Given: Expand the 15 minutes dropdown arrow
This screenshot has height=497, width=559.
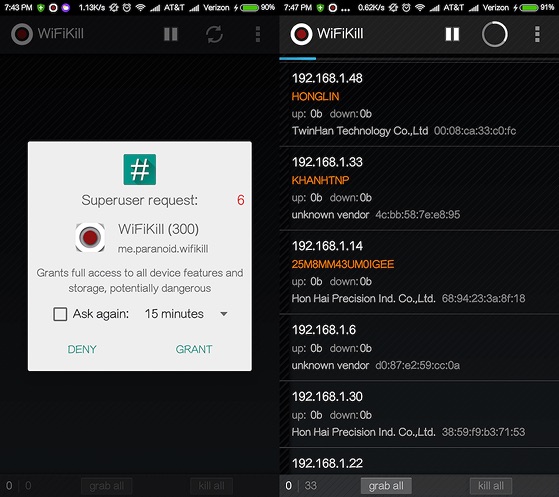Looking at the screenshot, I should [x=224, y=314].
